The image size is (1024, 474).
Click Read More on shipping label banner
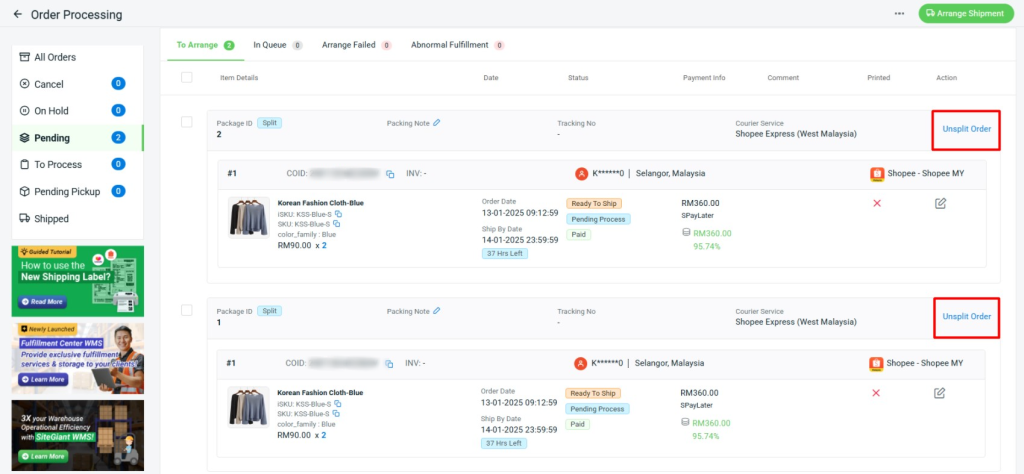pos(42,301)
